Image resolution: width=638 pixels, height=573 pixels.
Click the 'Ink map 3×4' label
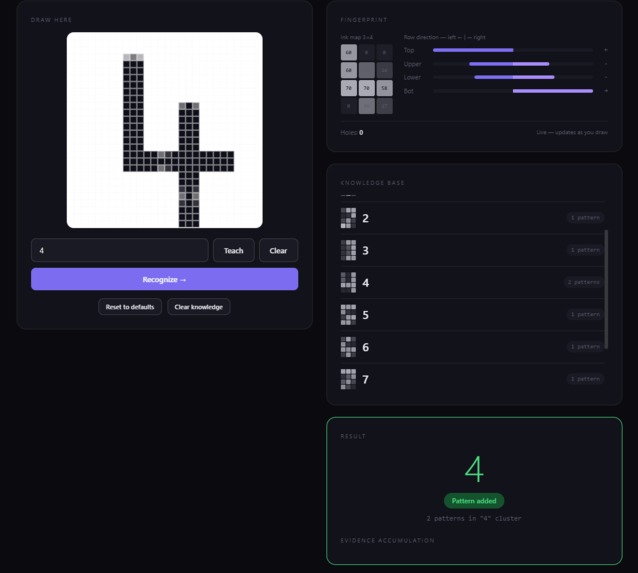coord(356,37)
